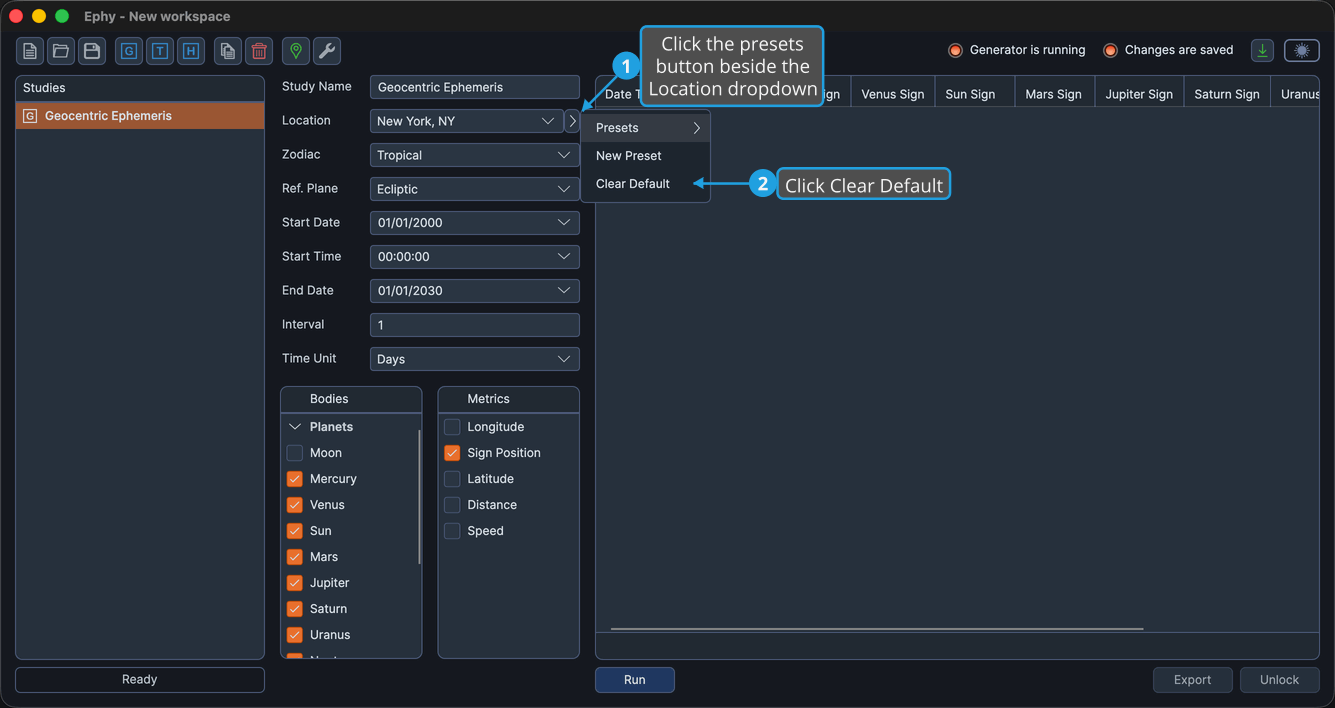Click the Ready status bar
1335x708 pixels.
pos(140,680)
